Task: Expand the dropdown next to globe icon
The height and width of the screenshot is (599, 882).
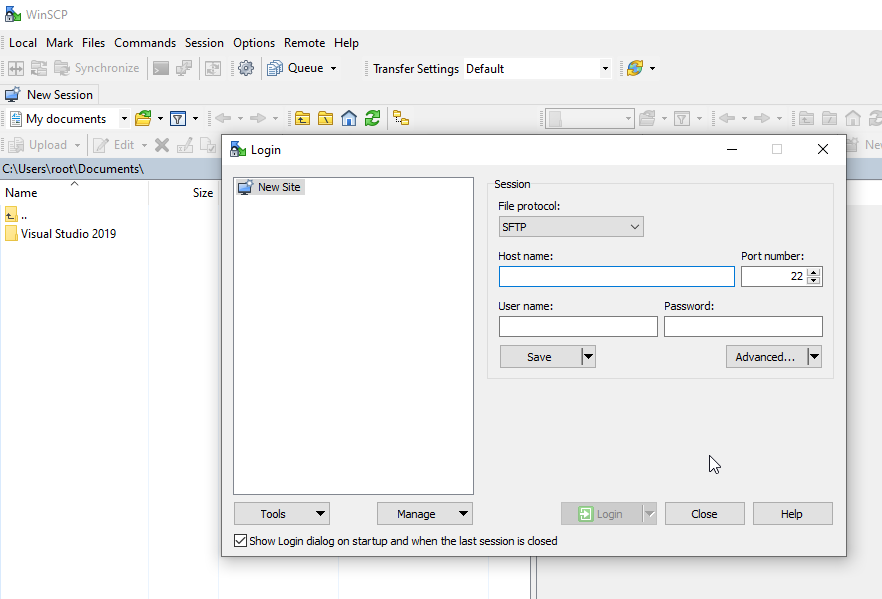Action: tap(652, 69)
